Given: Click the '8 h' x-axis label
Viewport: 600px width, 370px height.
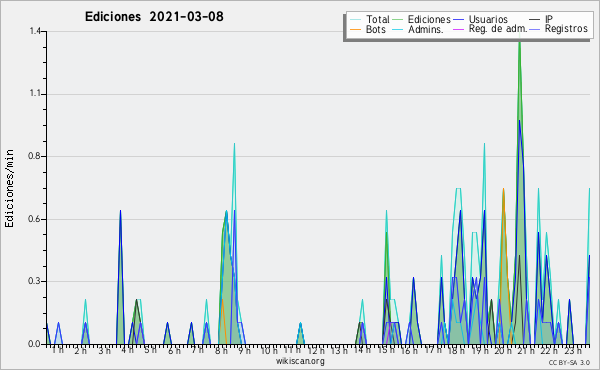Looking at the screenshot, I should point(221,350).
